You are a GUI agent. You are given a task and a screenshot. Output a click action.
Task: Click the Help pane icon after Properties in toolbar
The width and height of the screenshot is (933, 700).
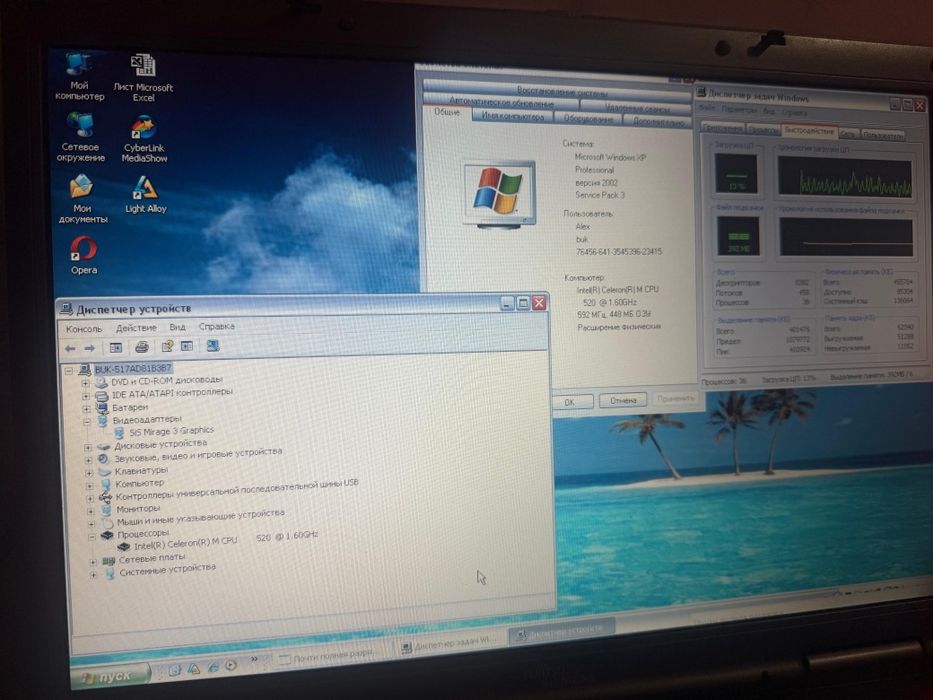(x=187, y=346)
